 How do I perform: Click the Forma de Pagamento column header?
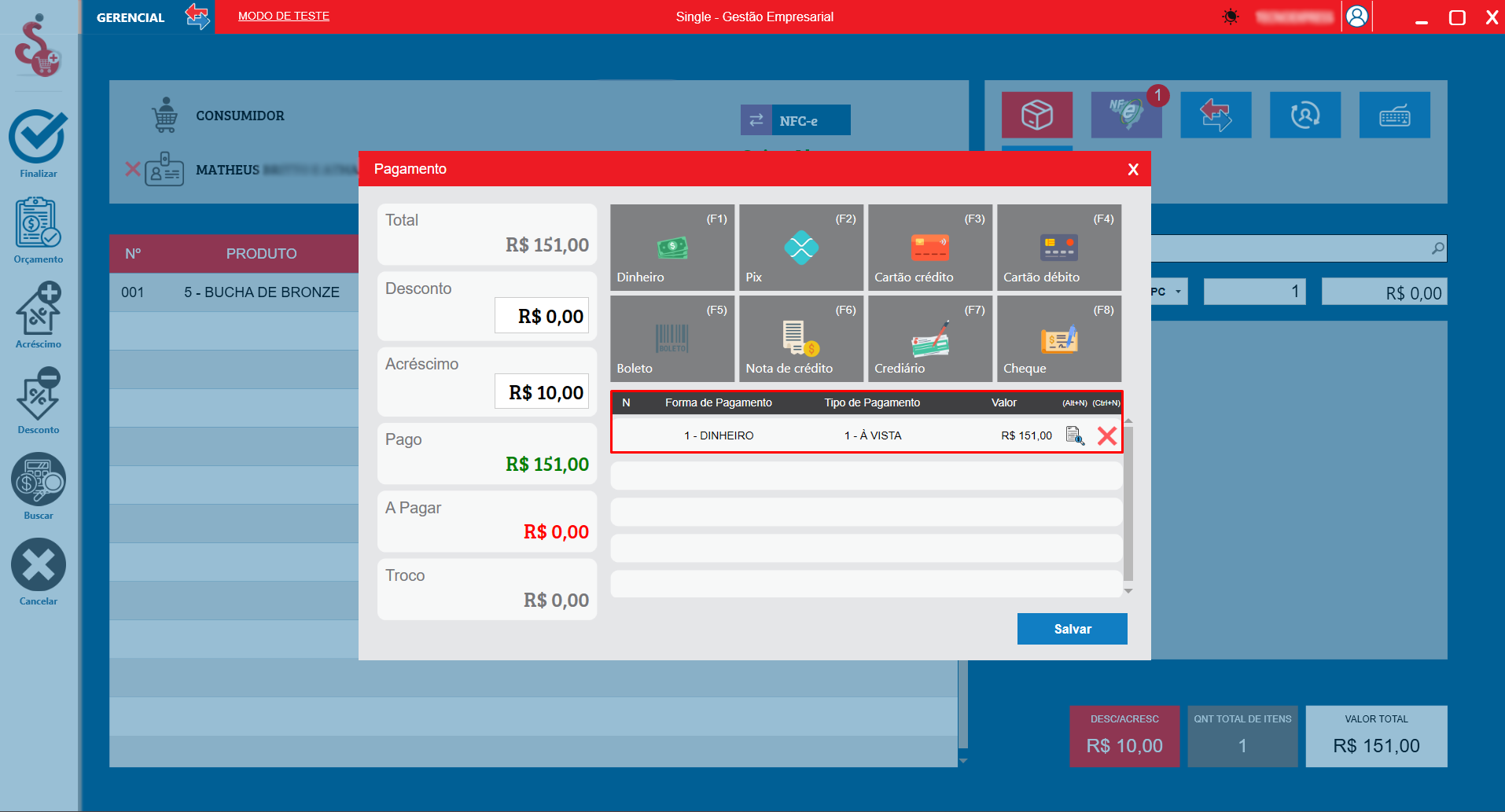tap(719, 402)
